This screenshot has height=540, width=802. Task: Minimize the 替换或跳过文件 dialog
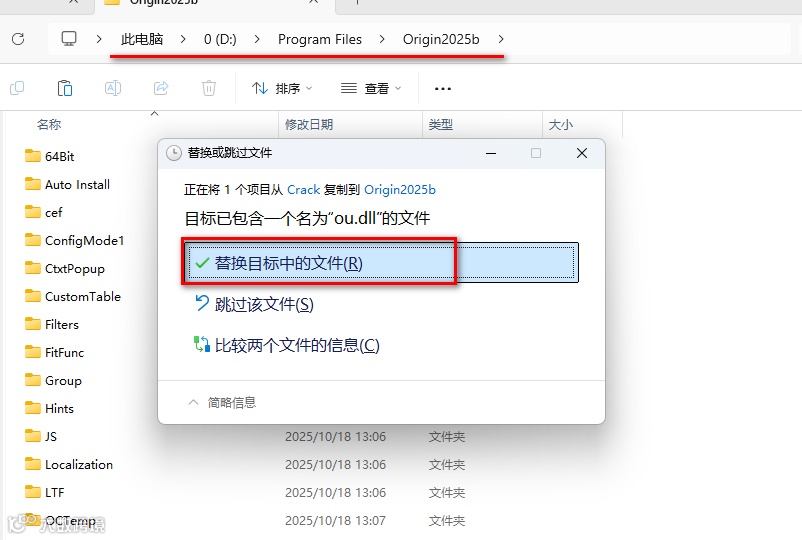click(x=491, y=153)
